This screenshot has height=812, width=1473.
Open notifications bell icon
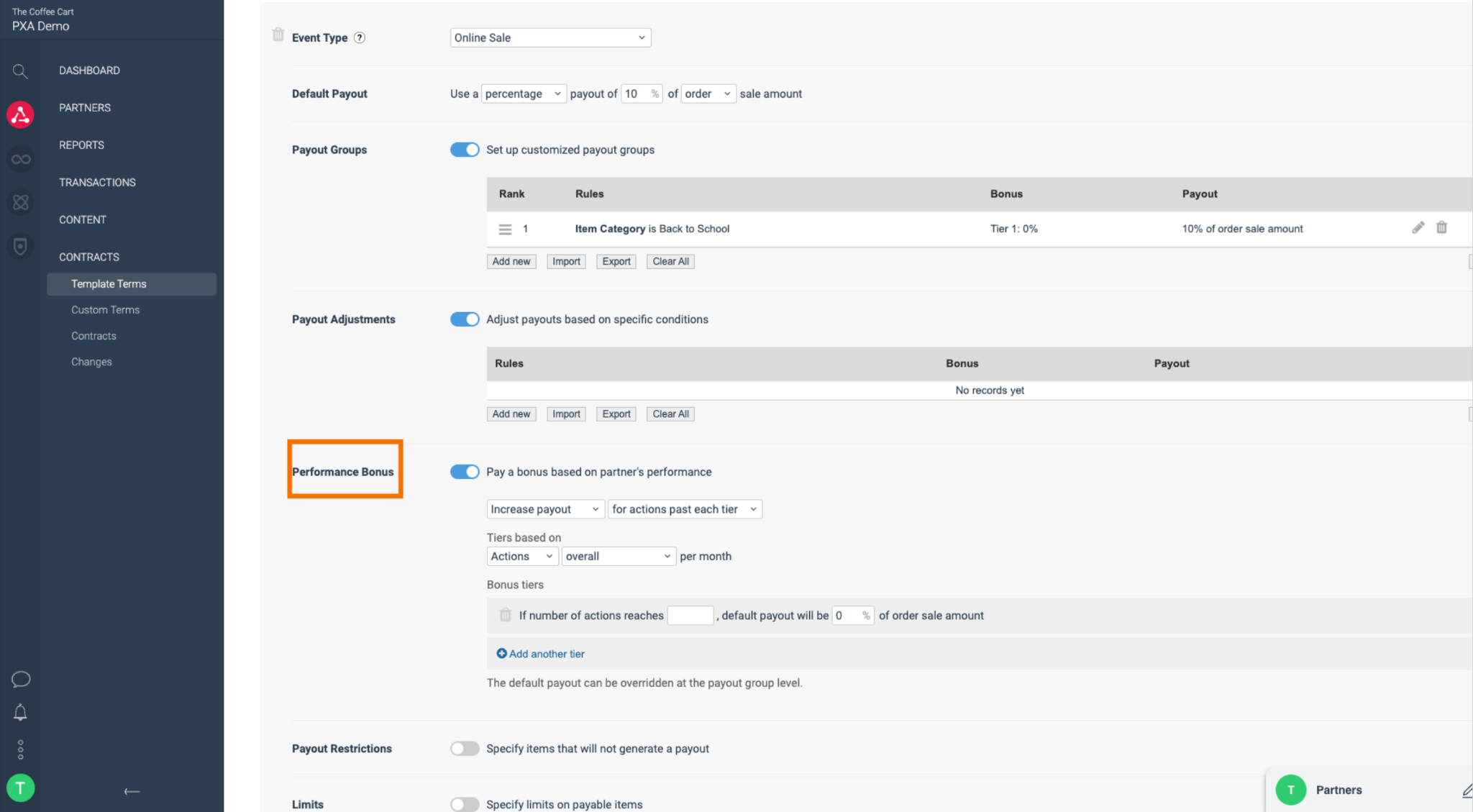coord(20,713)
